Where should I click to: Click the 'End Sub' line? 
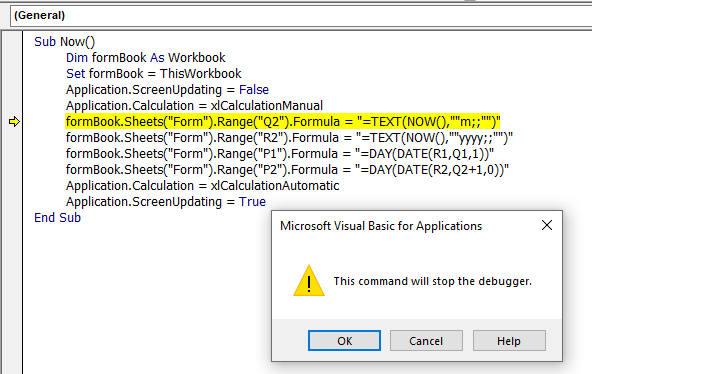pos(57,218)
